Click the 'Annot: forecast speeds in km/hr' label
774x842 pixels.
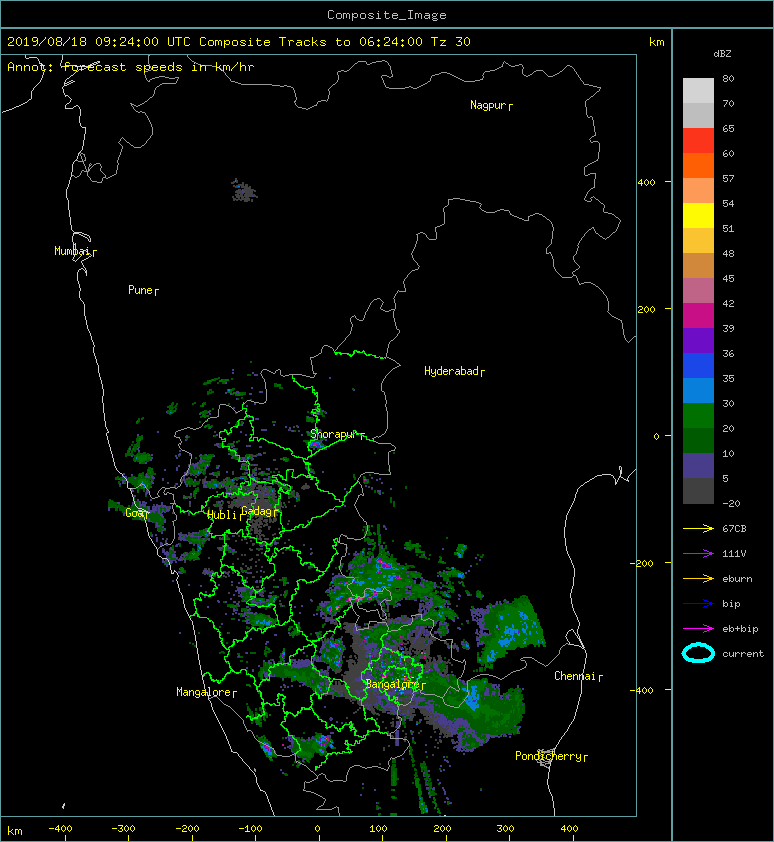(x=131, y=67)
